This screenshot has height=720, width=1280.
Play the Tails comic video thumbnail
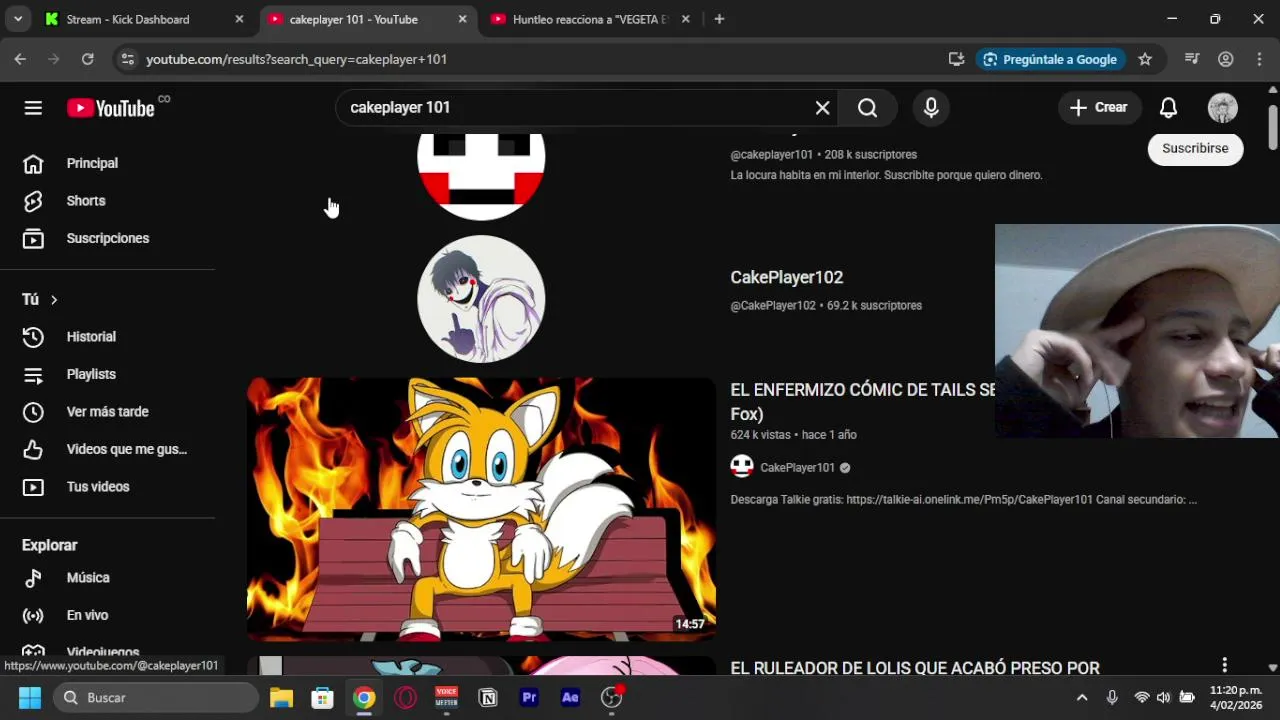click(481, 509)
